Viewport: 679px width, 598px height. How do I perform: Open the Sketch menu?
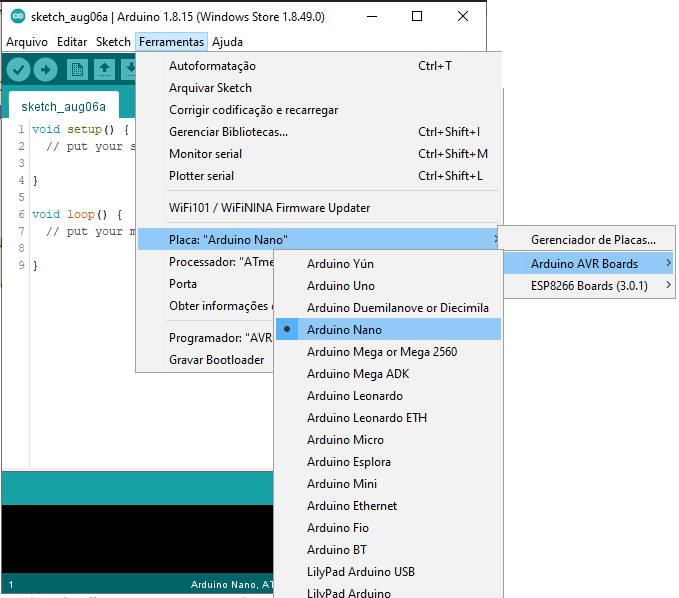point(113,42)
